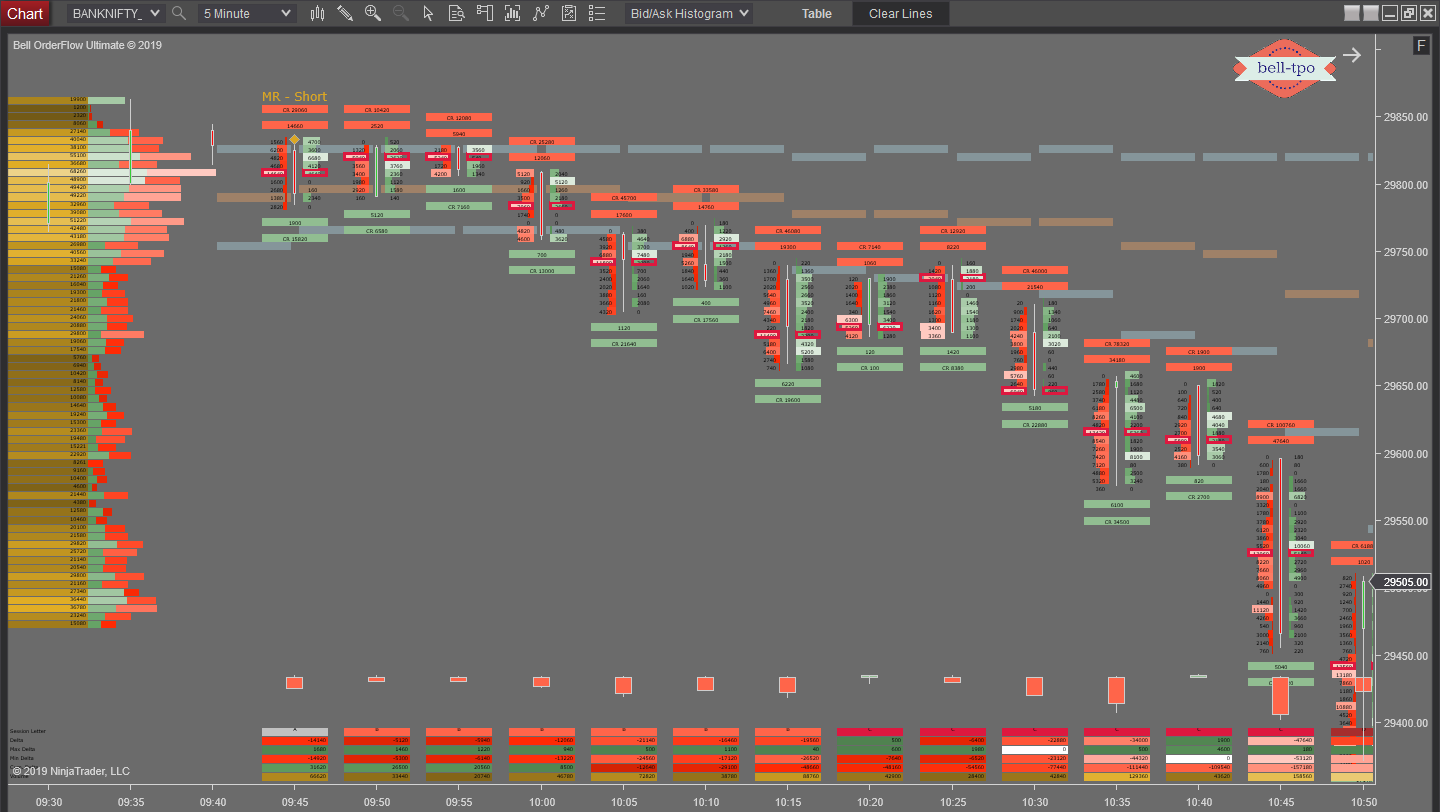Viewport: 1440px width, 812px height.
Task: Click the F button on price axis
Action: coord(1421,45)
